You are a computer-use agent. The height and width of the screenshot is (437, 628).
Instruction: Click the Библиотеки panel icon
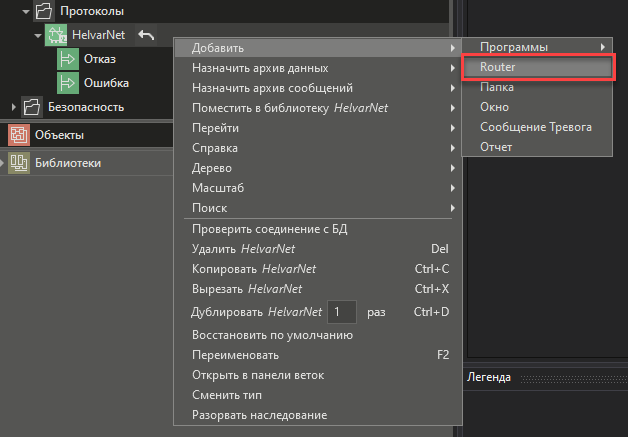[x=18, y=163]
